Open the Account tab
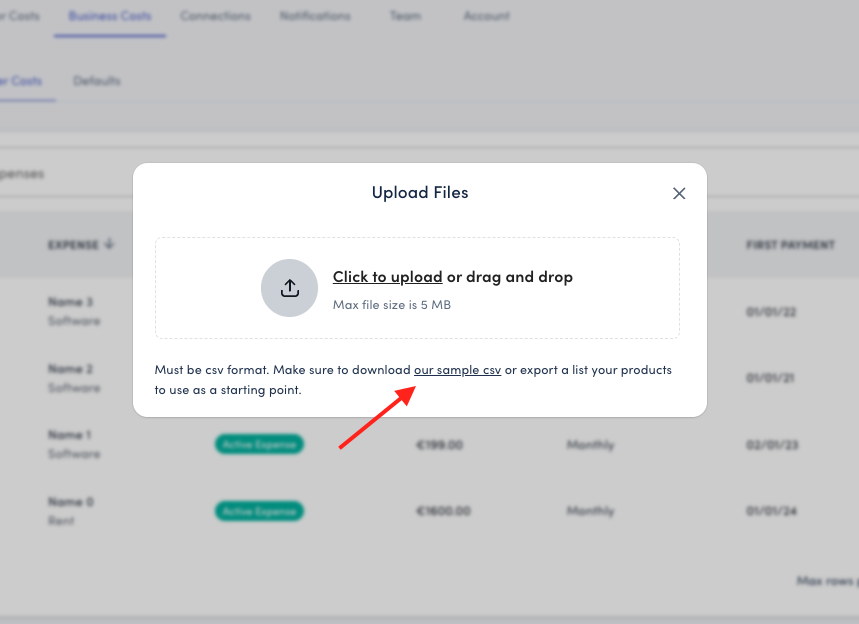Screen dimensions: 859x624 487,16
